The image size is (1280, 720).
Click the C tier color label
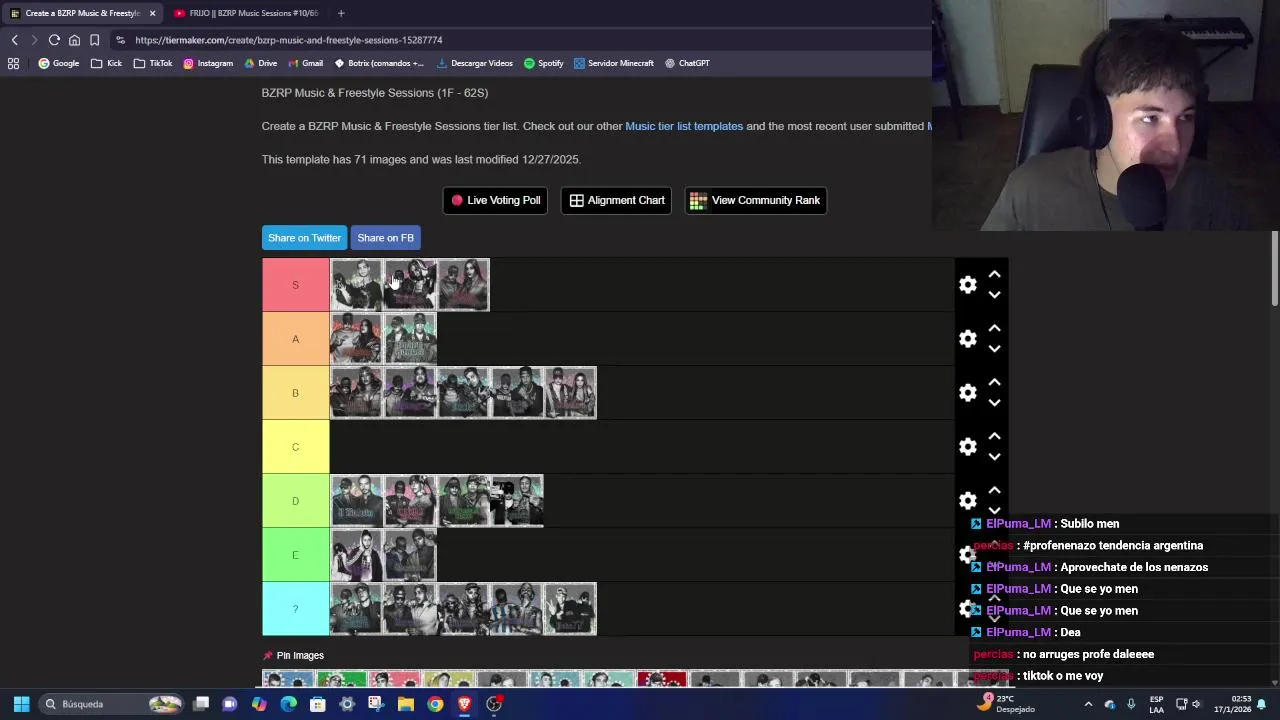(295, 447)
